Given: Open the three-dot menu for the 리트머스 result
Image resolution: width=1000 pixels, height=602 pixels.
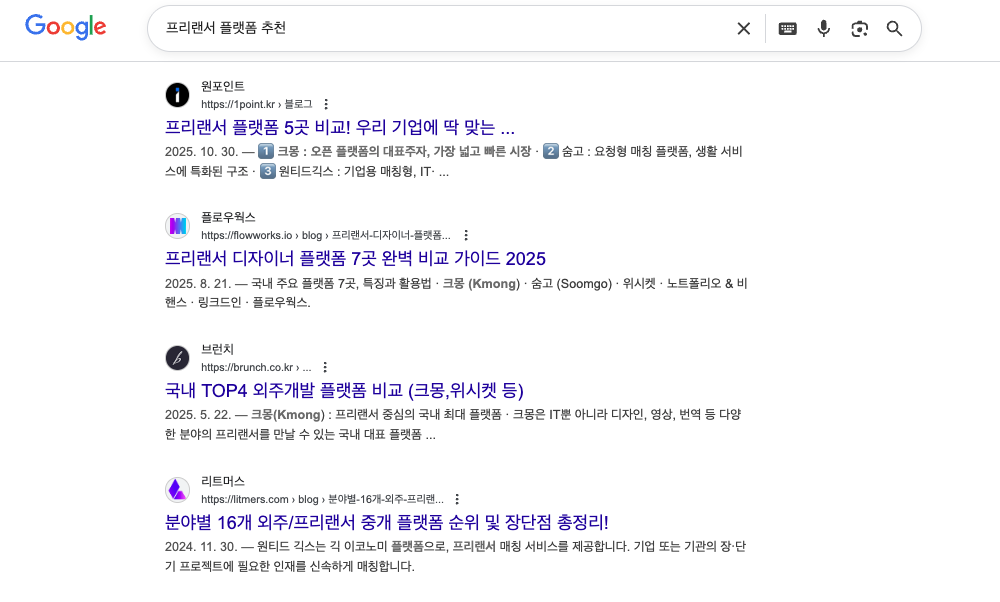Looking at the screenshot, I should coord(458,499).
